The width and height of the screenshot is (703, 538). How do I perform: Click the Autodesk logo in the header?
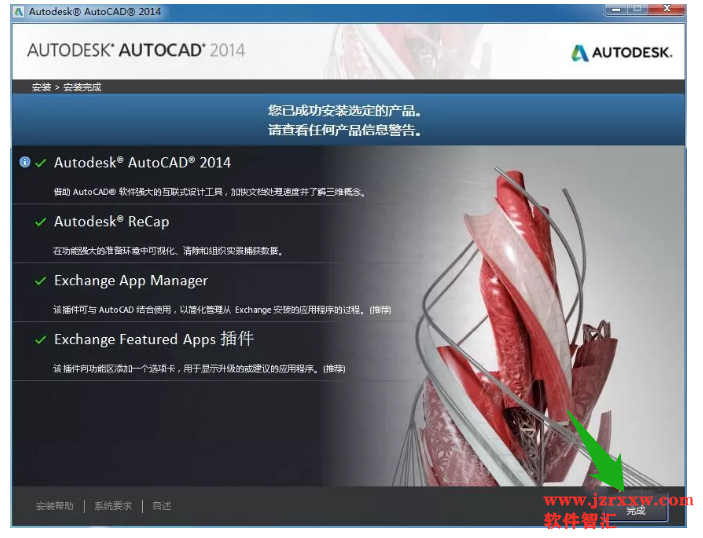[622, 53]
